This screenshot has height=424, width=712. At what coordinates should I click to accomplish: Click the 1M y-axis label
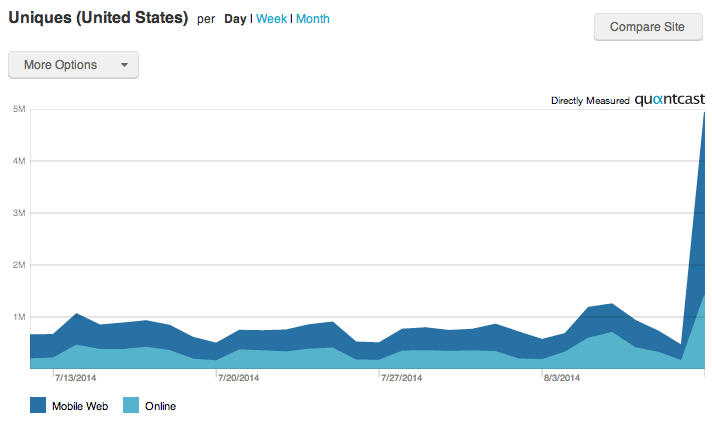click(18, 317)
